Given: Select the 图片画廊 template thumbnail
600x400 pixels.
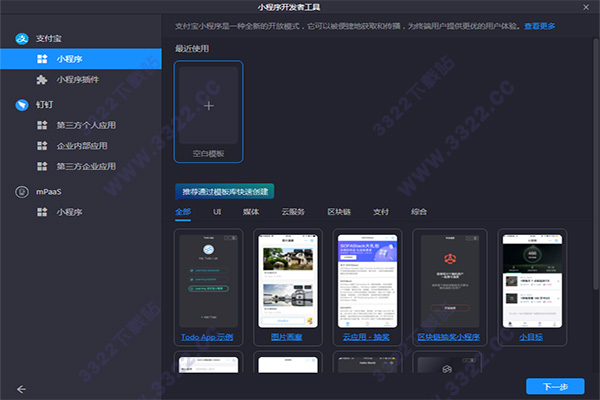Looking at the screenshot, I should click(x=288, y=281).
